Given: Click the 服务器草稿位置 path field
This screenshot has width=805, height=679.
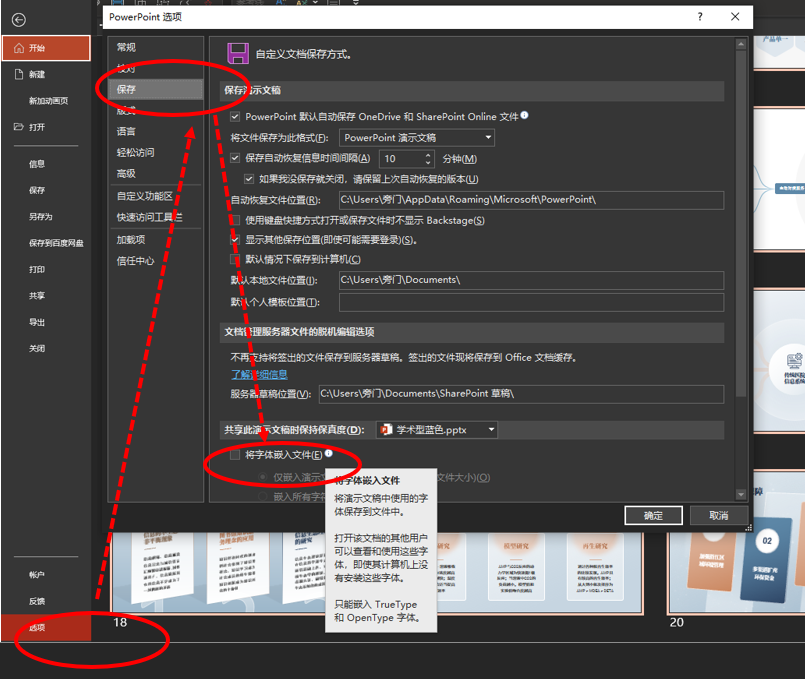Looking at the screenshot, I should [521, 394].
